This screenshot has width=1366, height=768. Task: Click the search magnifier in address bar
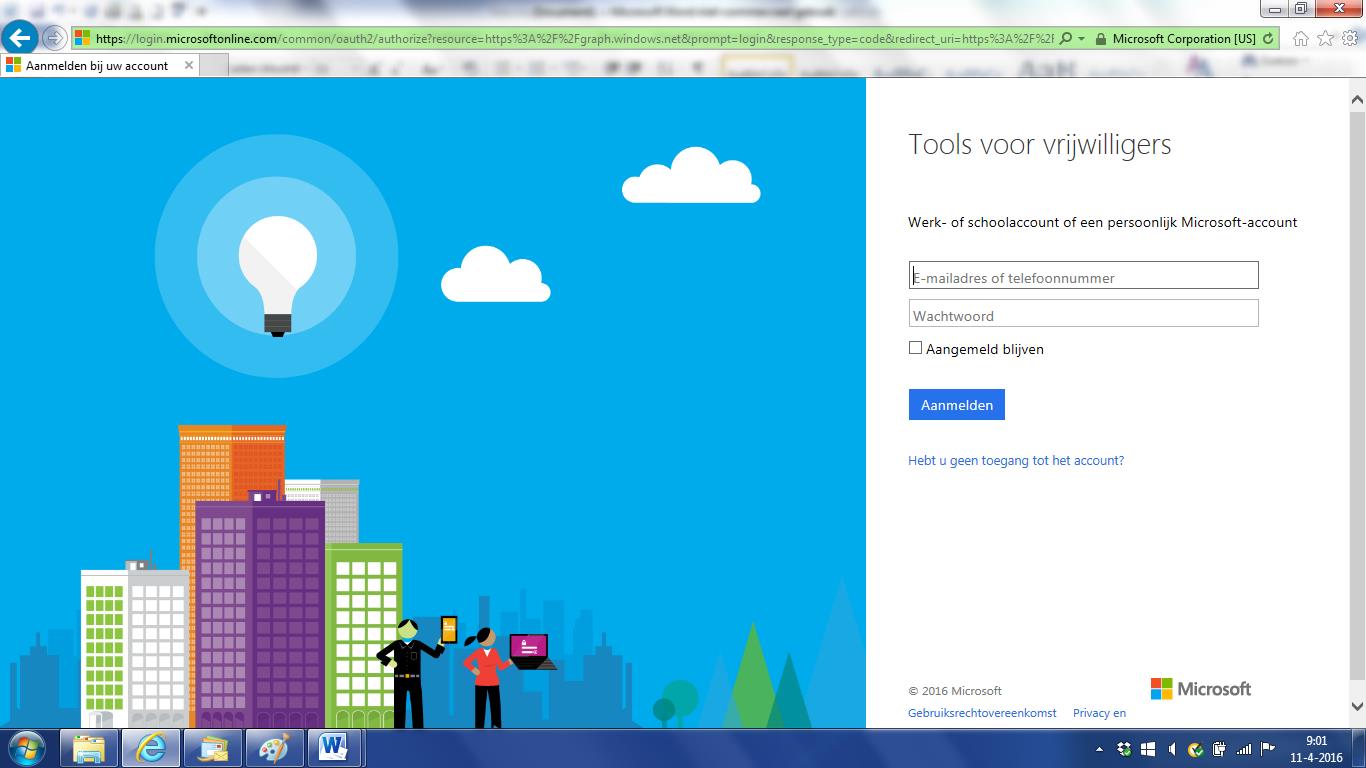pyautogui.click(x=1066, y=39)
